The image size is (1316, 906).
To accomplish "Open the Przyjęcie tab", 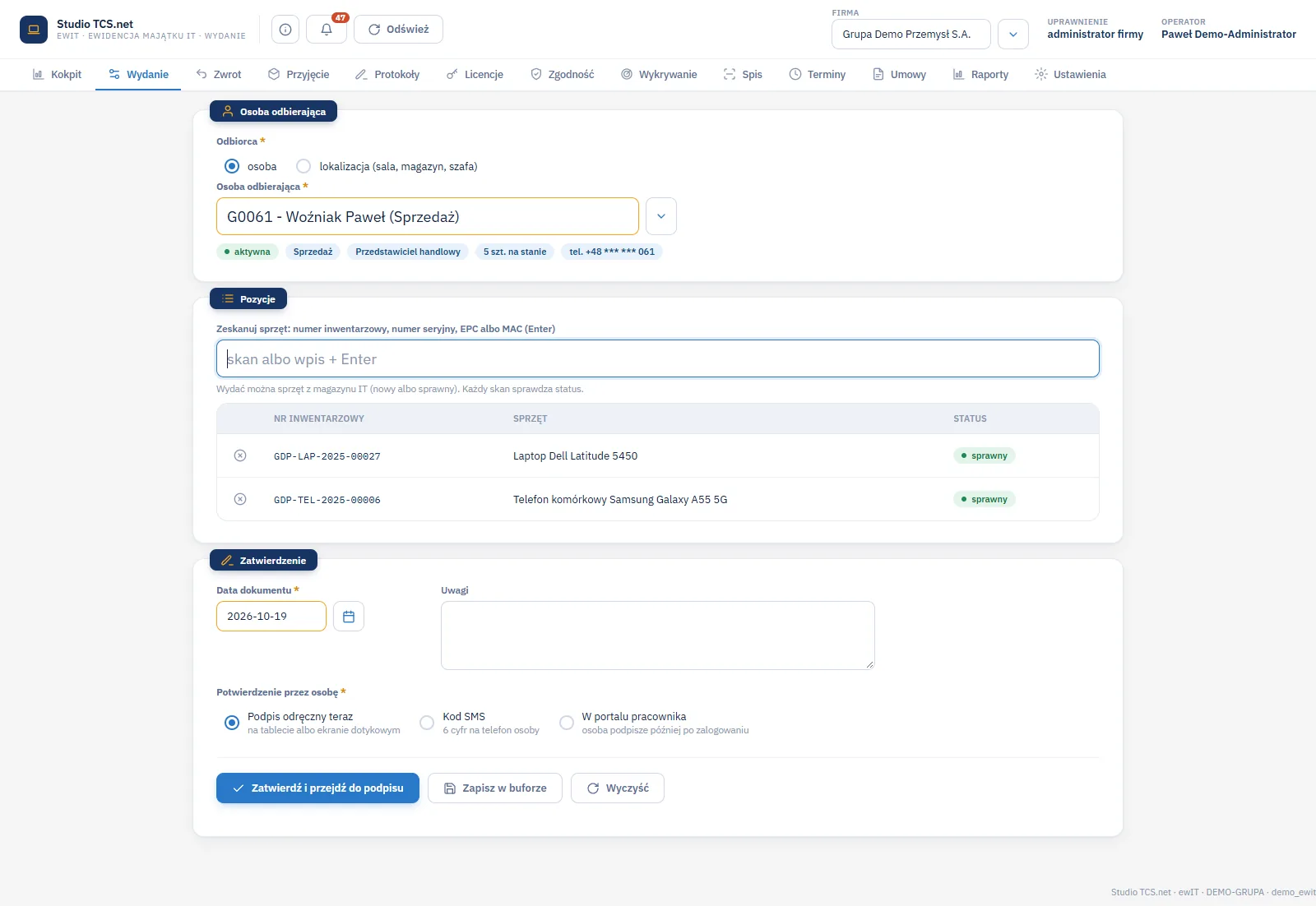I will 299,74.
